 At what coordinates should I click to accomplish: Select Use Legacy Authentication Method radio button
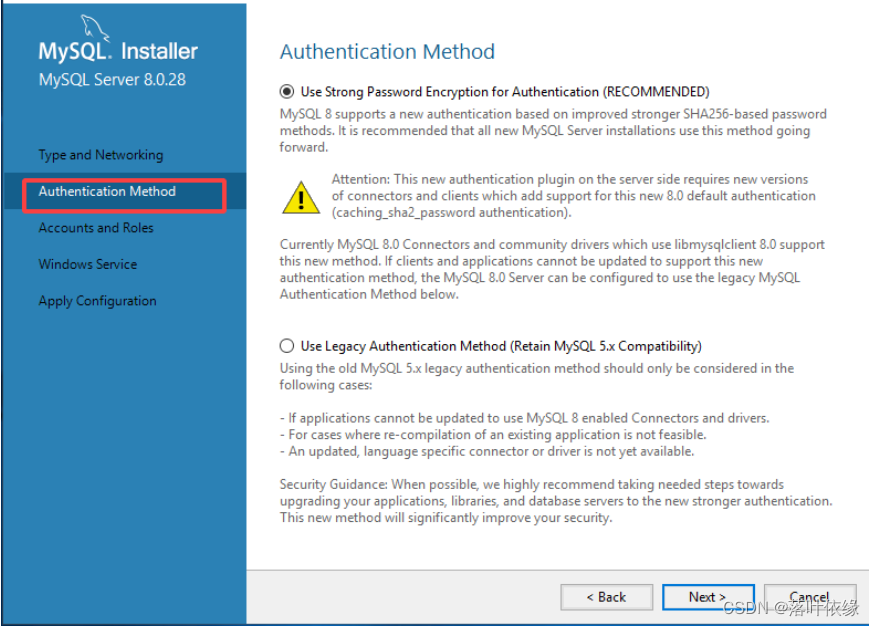pyautogui.click(x=287, y=346)
